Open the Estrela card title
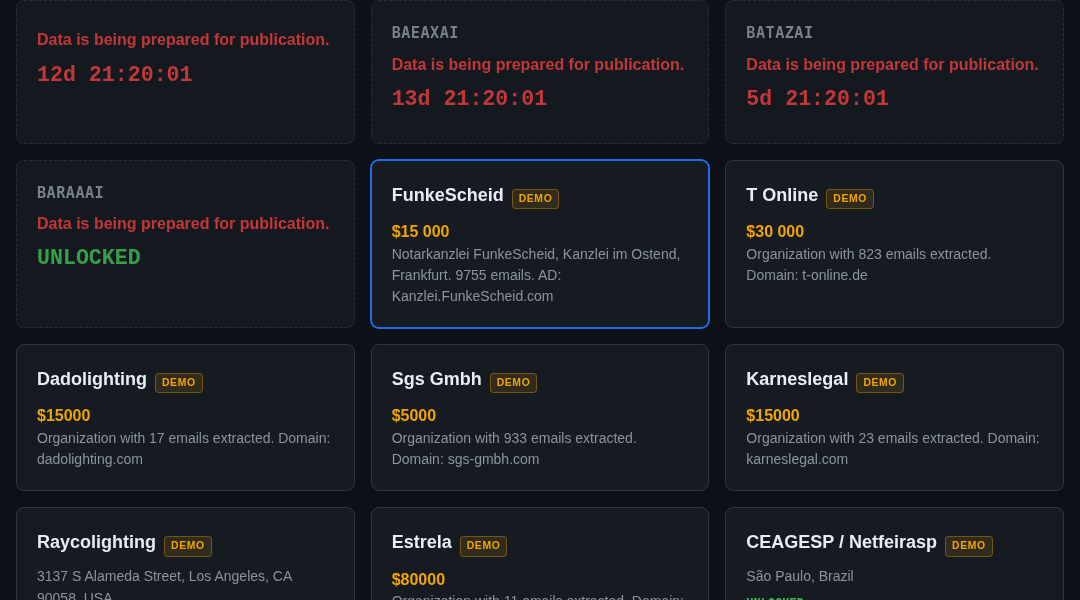The image size is (1080, 600). (x=422, y=543)
